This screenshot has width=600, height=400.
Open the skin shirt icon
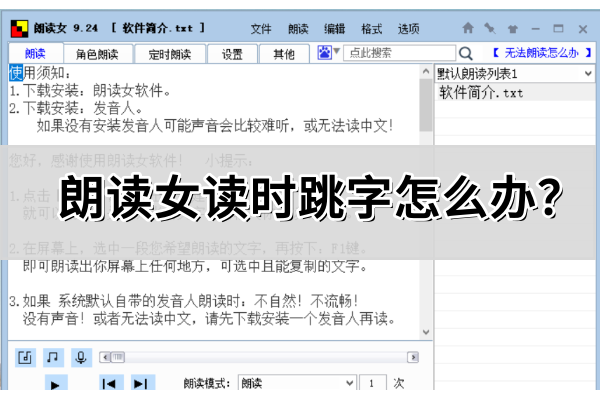tap(513, 29)
